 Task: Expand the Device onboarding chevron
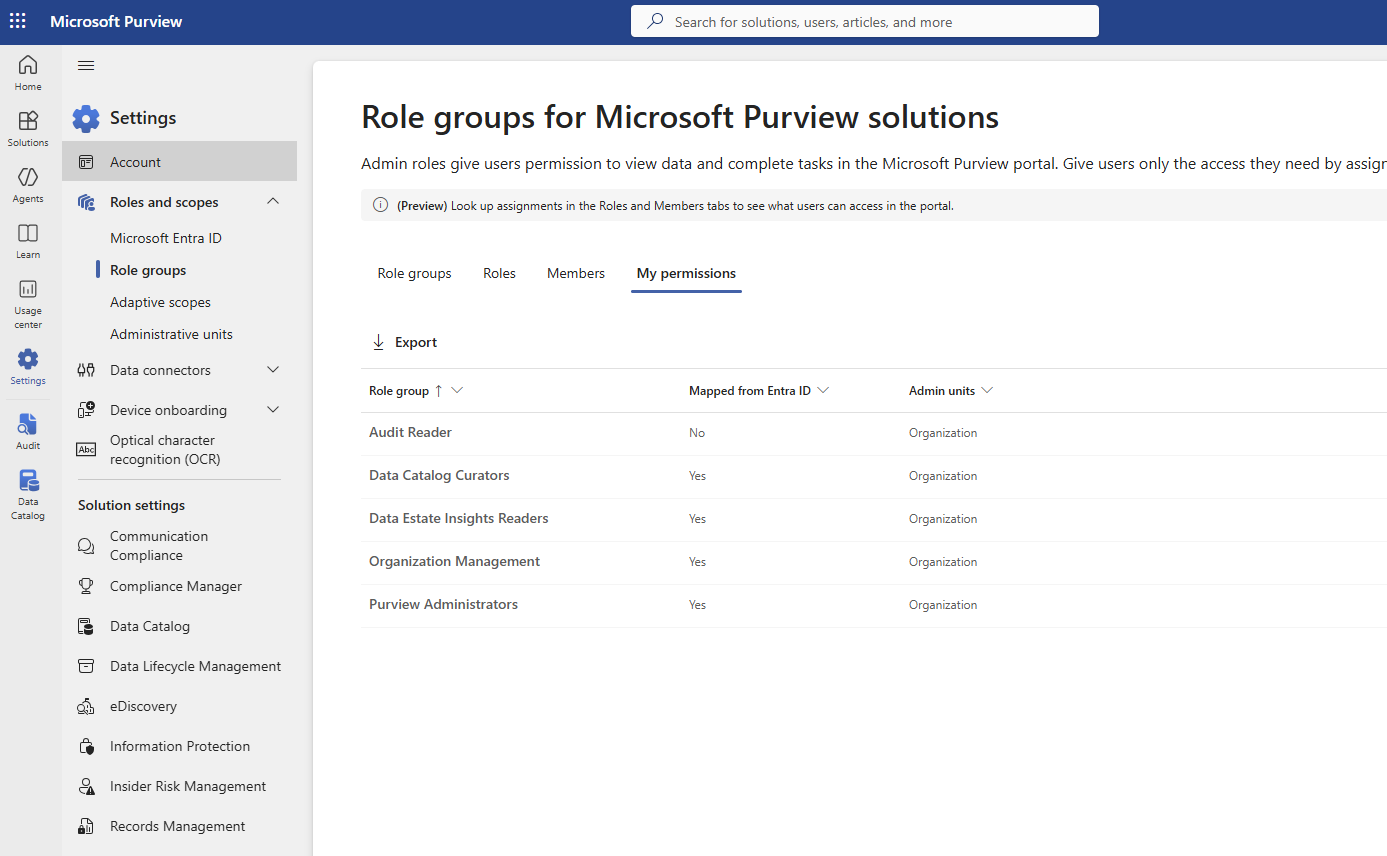[273, 410]
